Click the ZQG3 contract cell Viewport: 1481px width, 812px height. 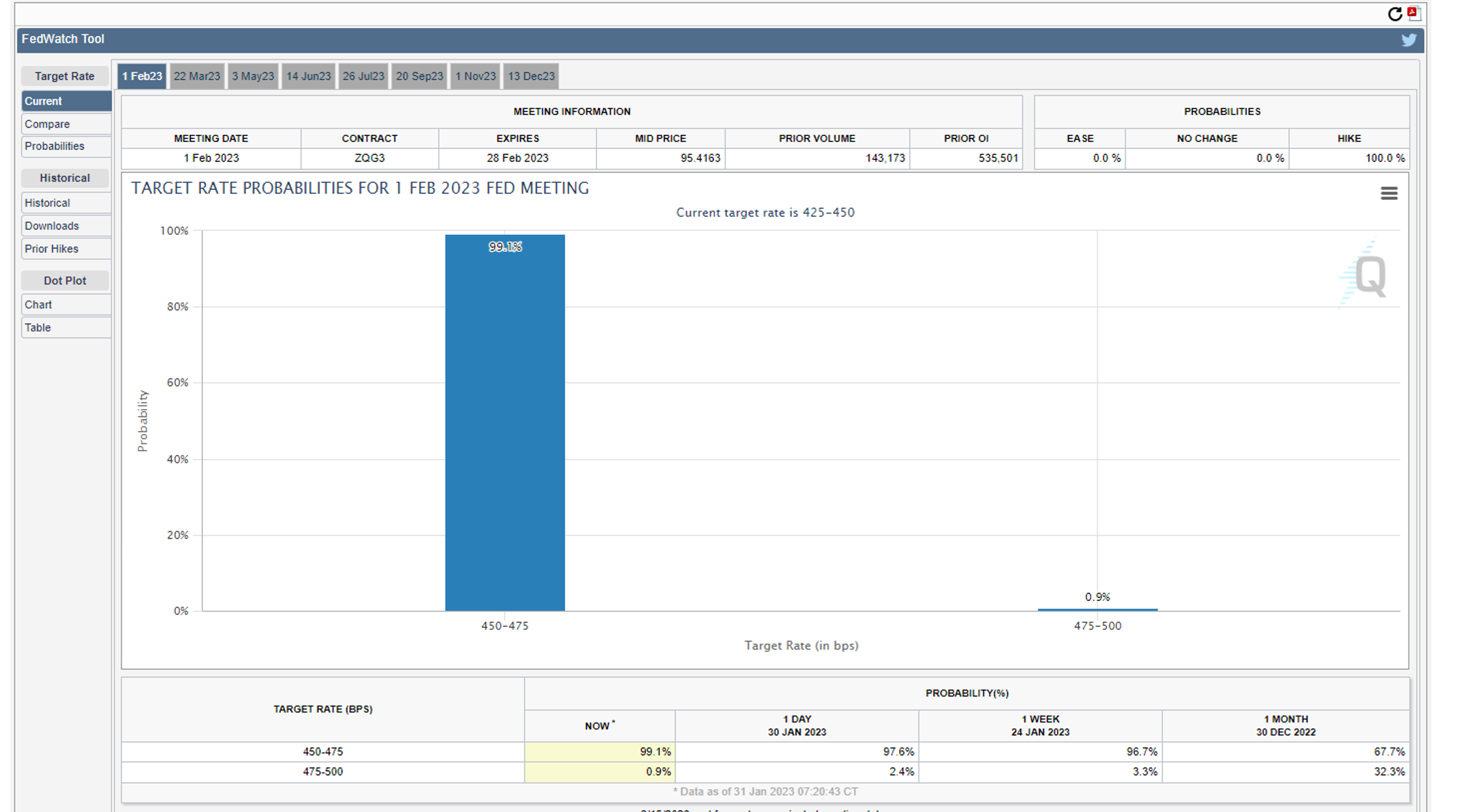(x=370, y=158)
